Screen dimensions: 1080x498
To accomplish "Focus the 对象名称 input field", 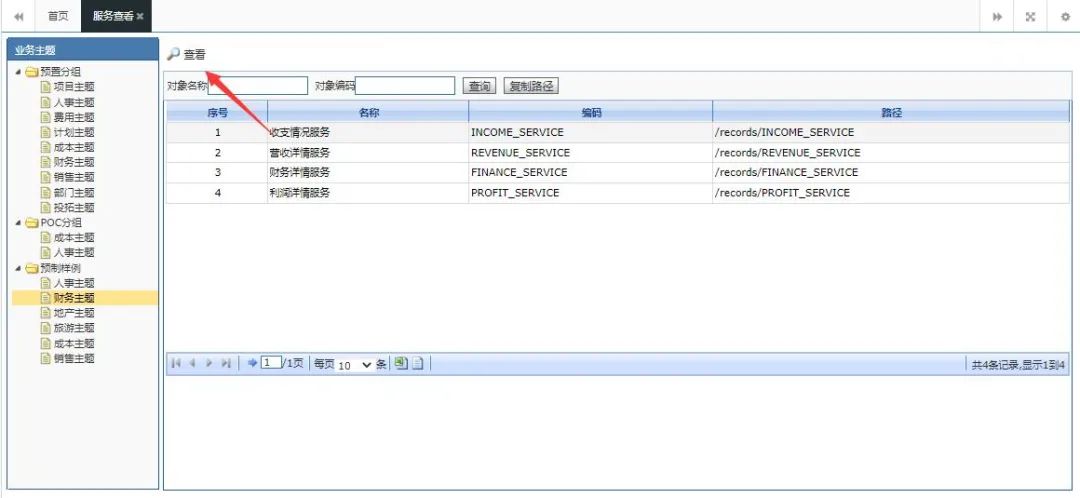I will coord(258,85).
